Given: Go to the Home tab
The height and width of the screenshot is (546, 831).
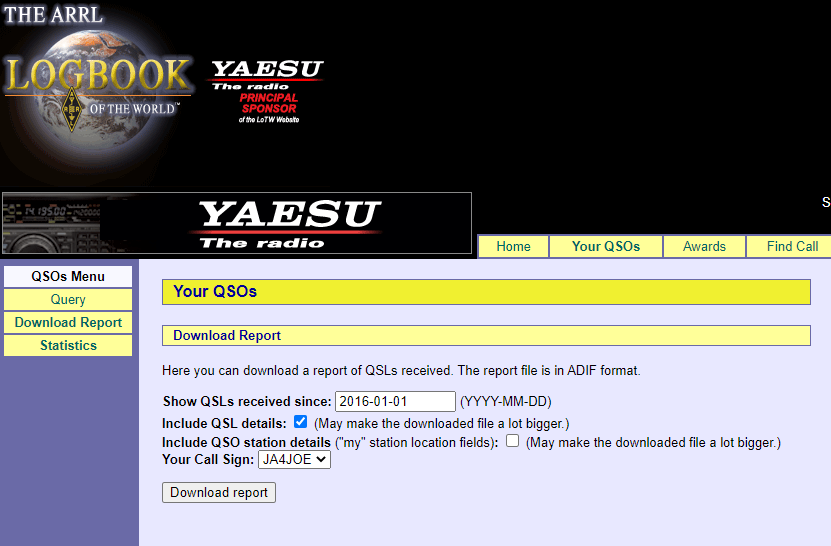Looking at the screenshot, I should click(x=513, y=246).
